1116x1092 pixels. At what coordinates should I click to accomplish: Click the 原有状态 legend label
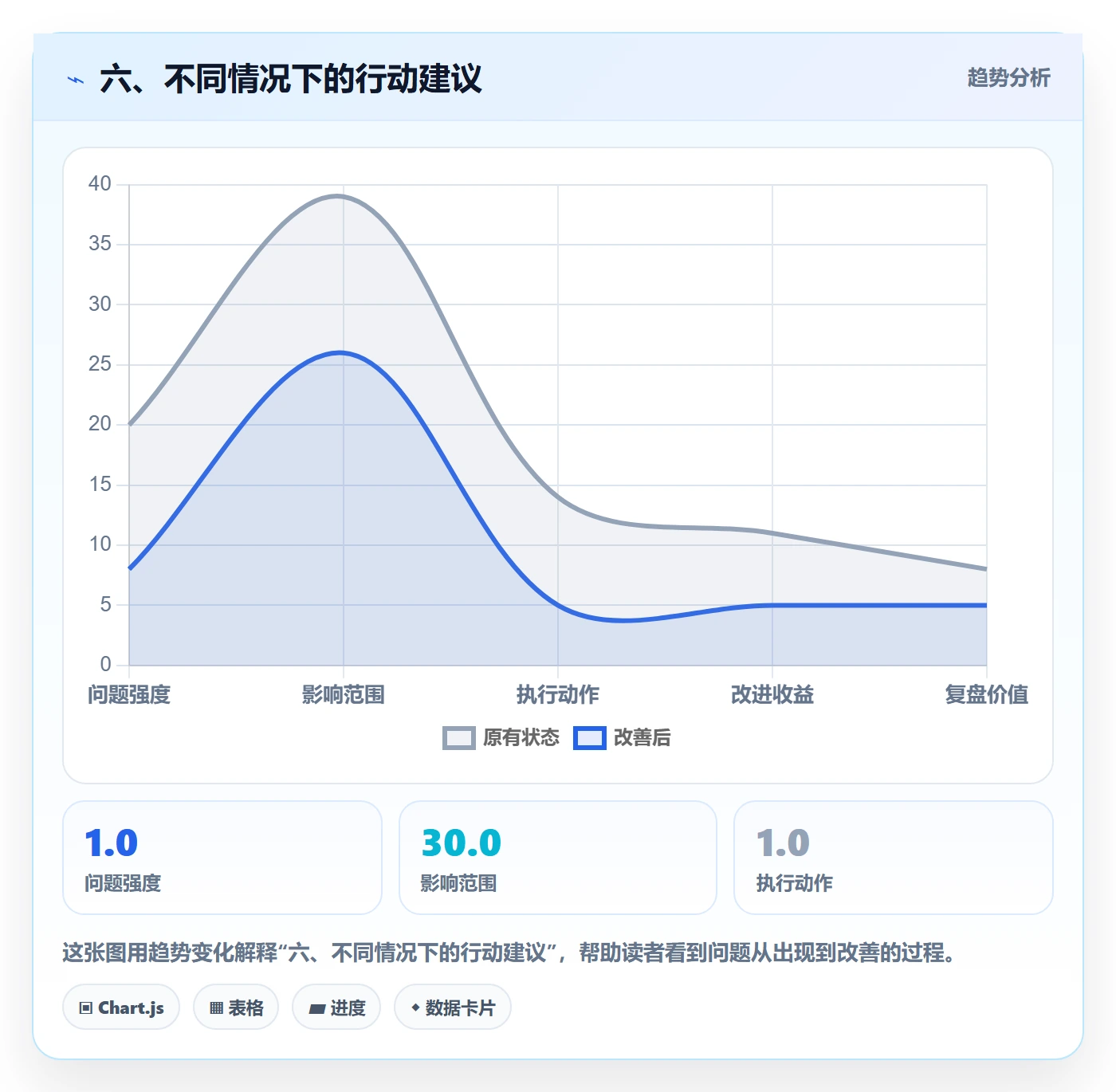pos(521,738)
